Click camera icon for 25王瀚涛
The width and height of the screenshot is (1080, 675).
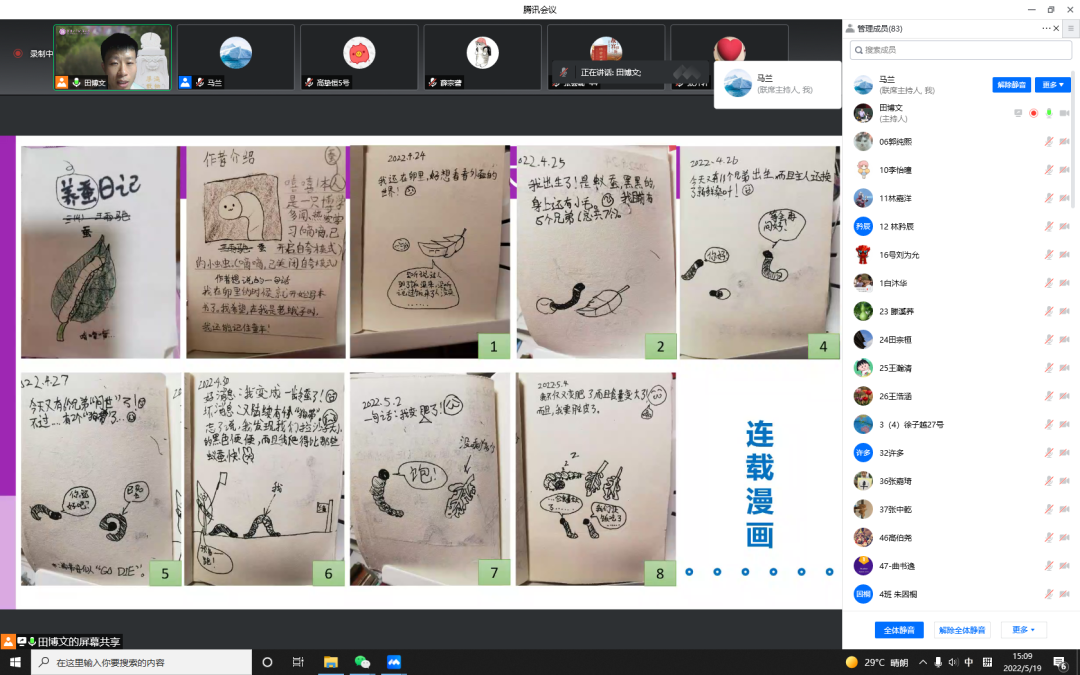pos(1064,368)
